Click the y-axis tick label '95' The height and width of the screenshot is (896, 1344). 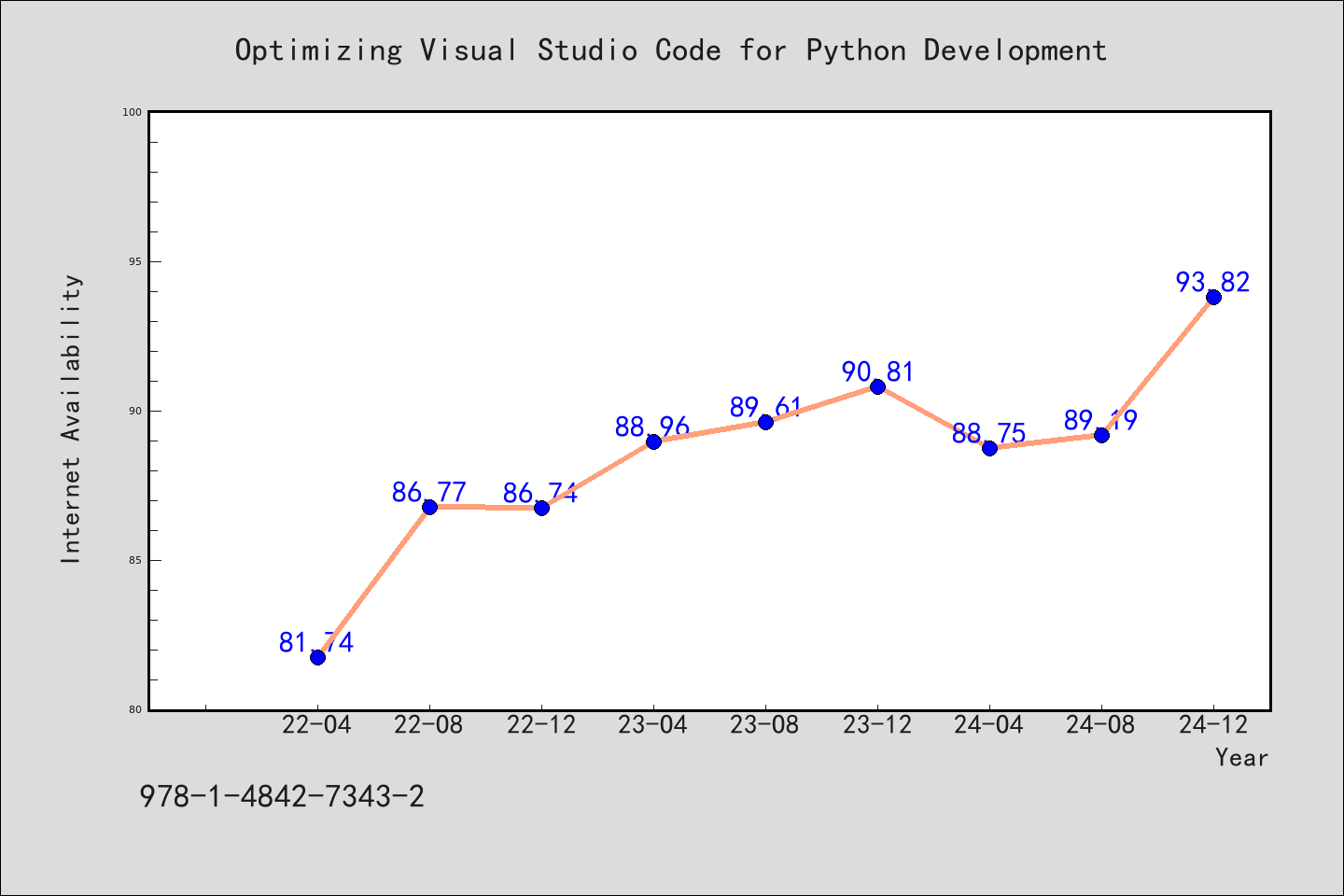click(x=135, y=261)
